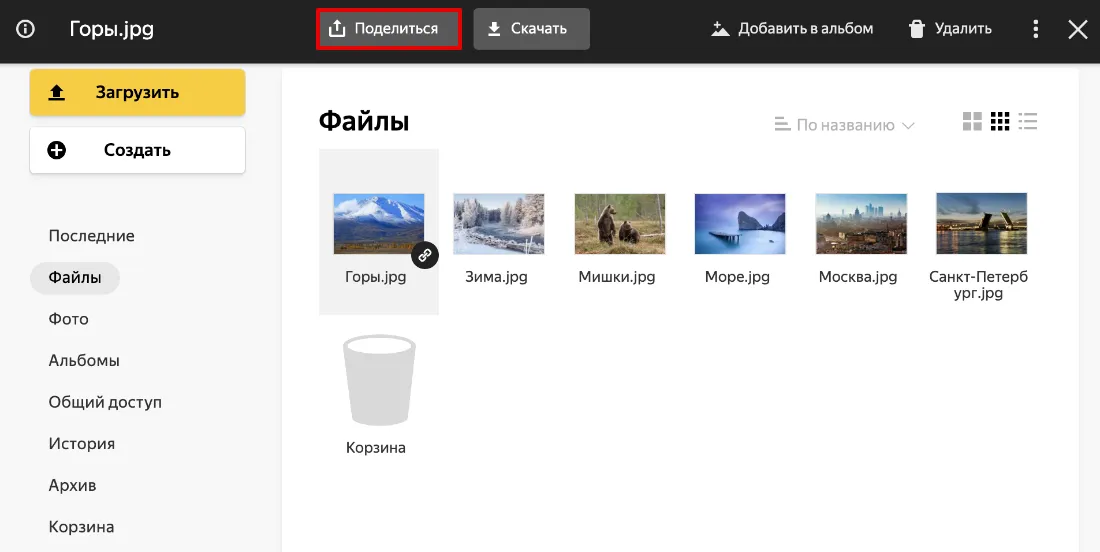Screen dimensions: 1100x552
Task: Switch to list view
Action: click(1028, 121)
